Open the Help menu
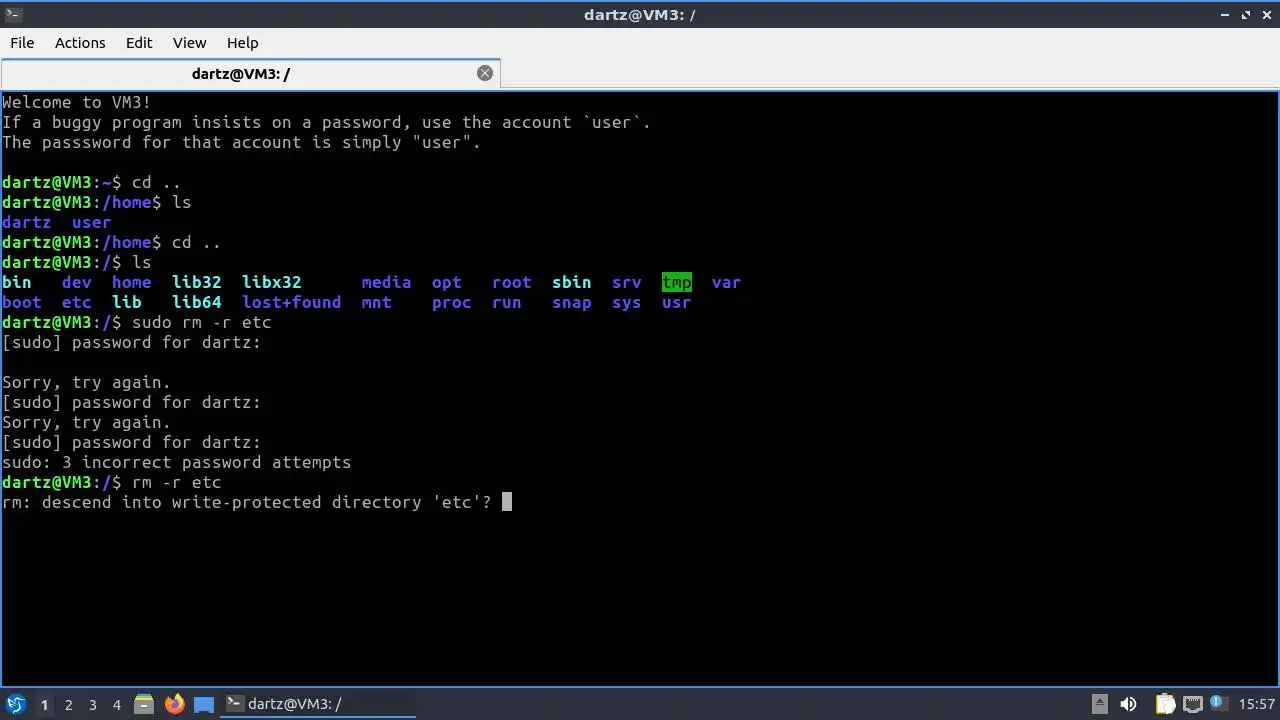The image size is (1280, 720). [242, 43]
